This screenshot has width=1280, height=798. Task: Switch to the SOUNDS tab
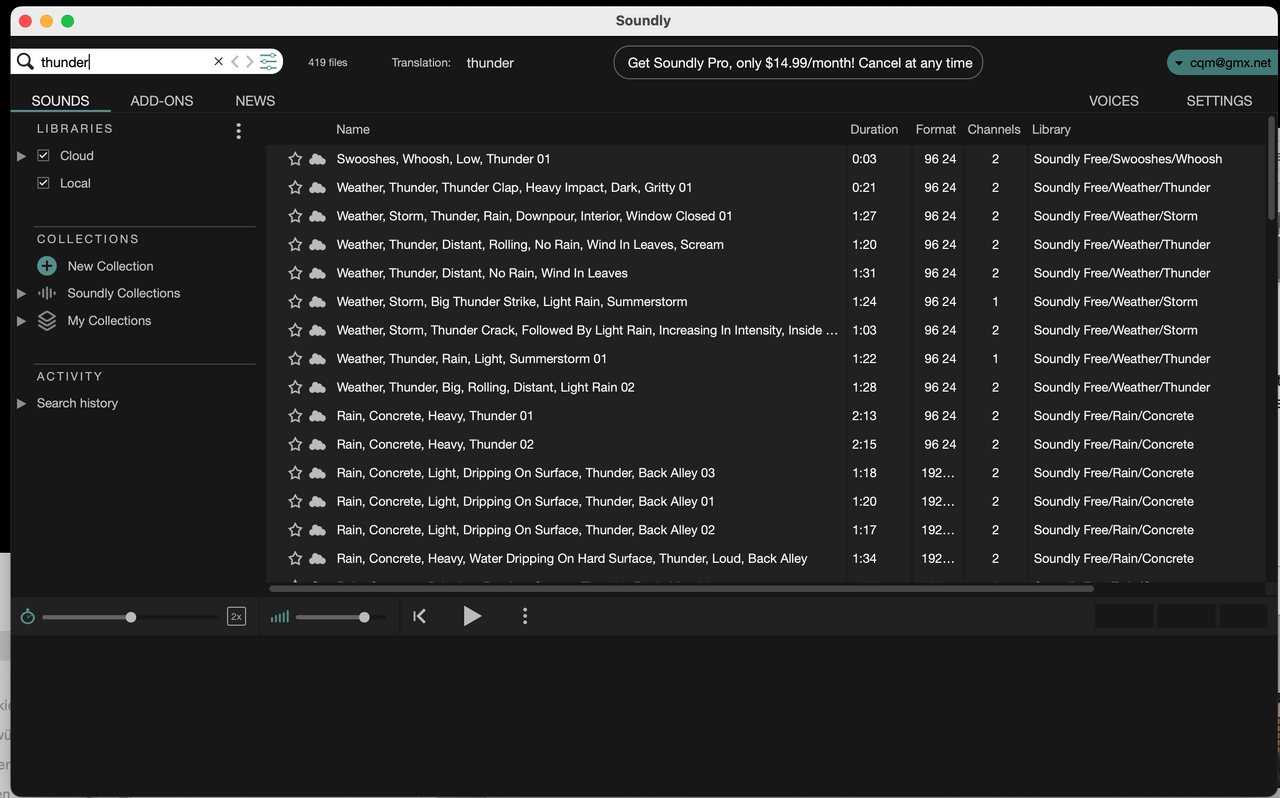pyautogui.click(x=60, y=101)
